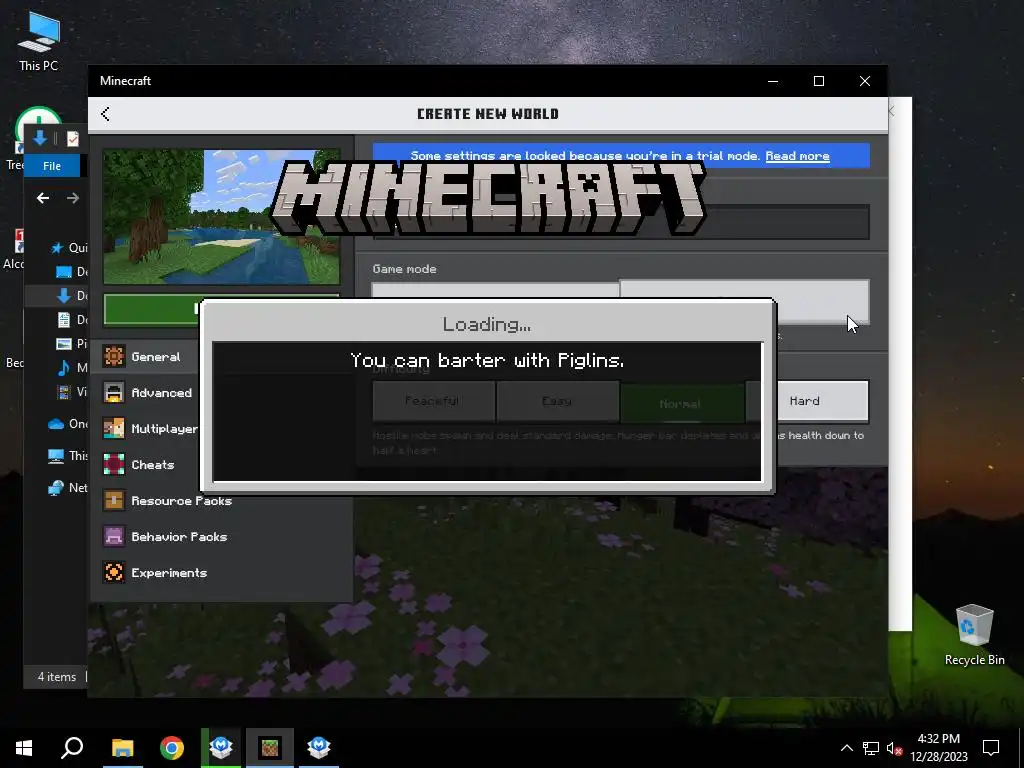
Task: Select OneDrive in File Explorer sidebar
Action: click(68, 423)
